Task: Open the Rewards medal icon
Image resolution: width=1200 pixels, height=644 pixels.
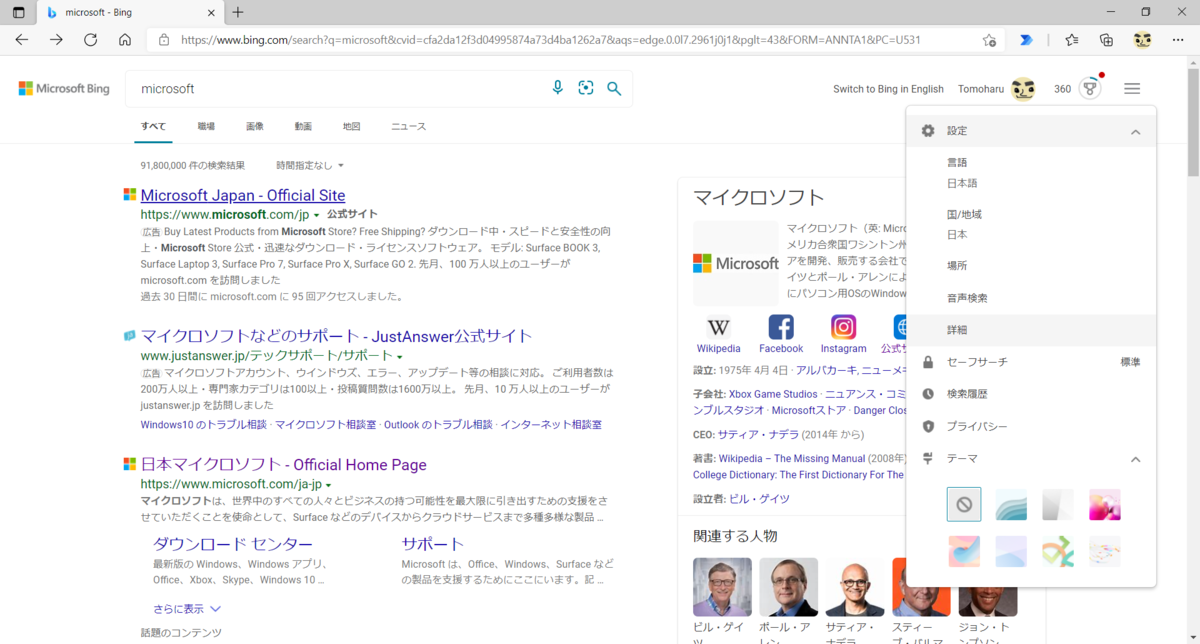Action: [x=1090, y=89]
